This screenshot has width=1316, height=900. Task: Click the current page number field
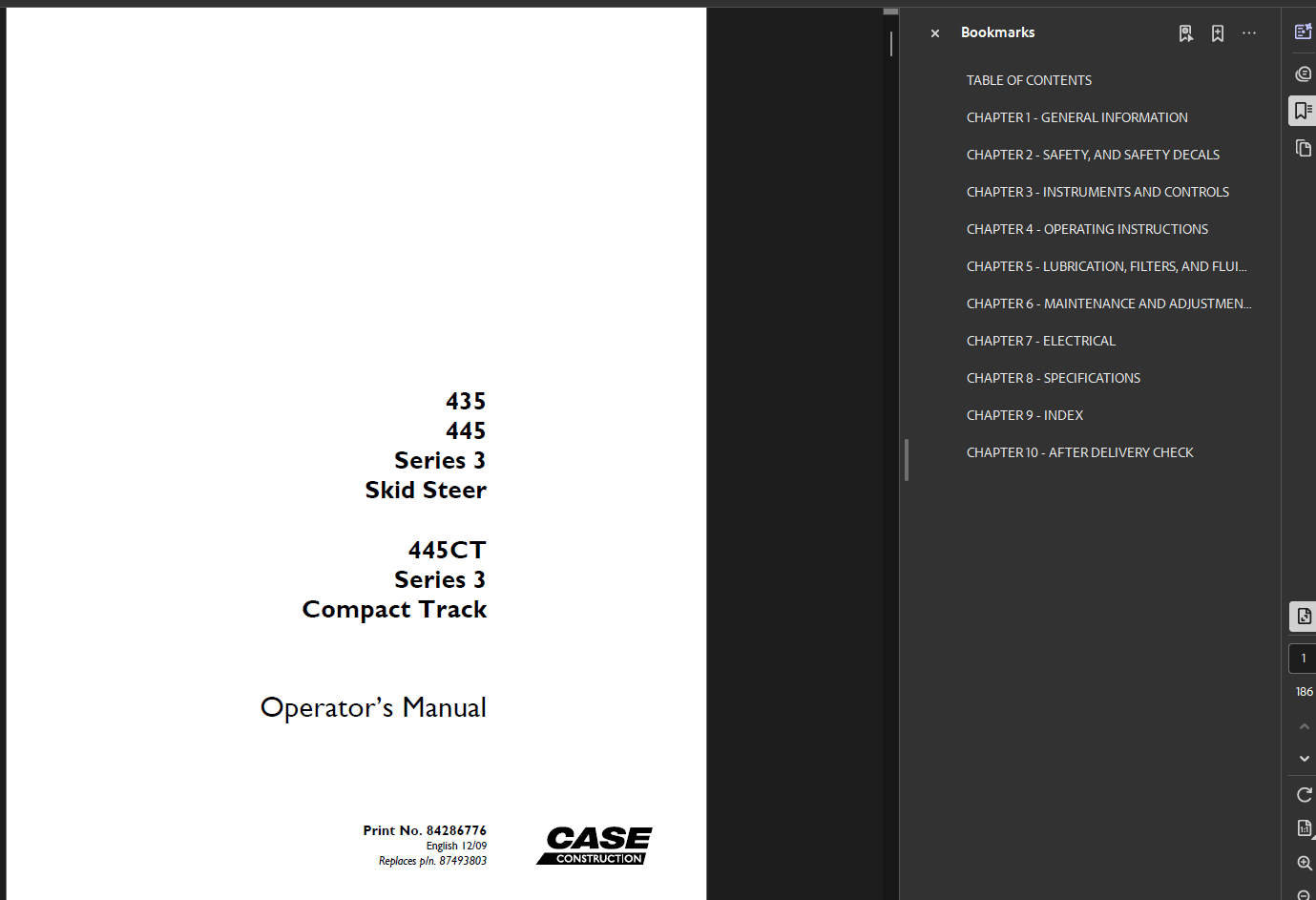[1304, 659]
